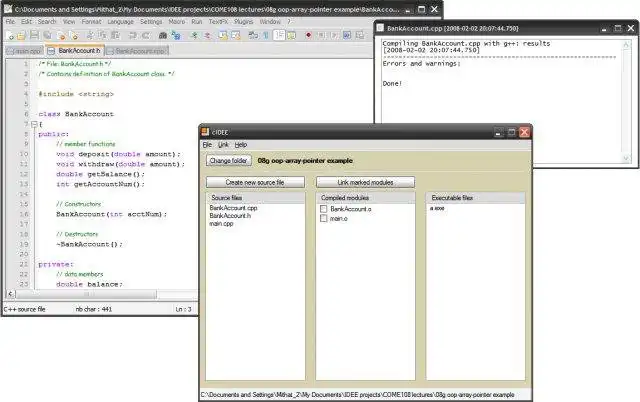This screenshot has width=640, height=402.
Task: Switch to the BankAccount.cpp editor tab
Action: click(138, 50)
